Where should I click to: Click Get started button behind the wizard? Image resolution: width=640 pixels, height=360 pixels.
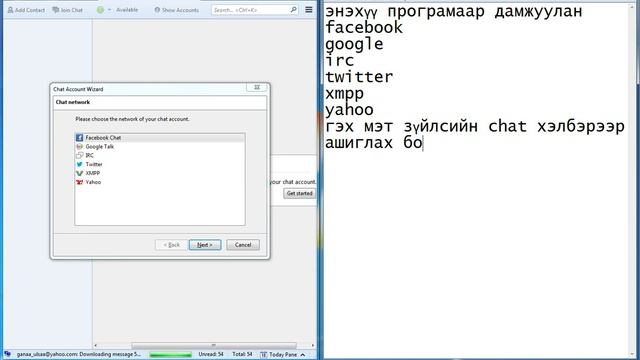pyautogui.click(x=300, y=193)
